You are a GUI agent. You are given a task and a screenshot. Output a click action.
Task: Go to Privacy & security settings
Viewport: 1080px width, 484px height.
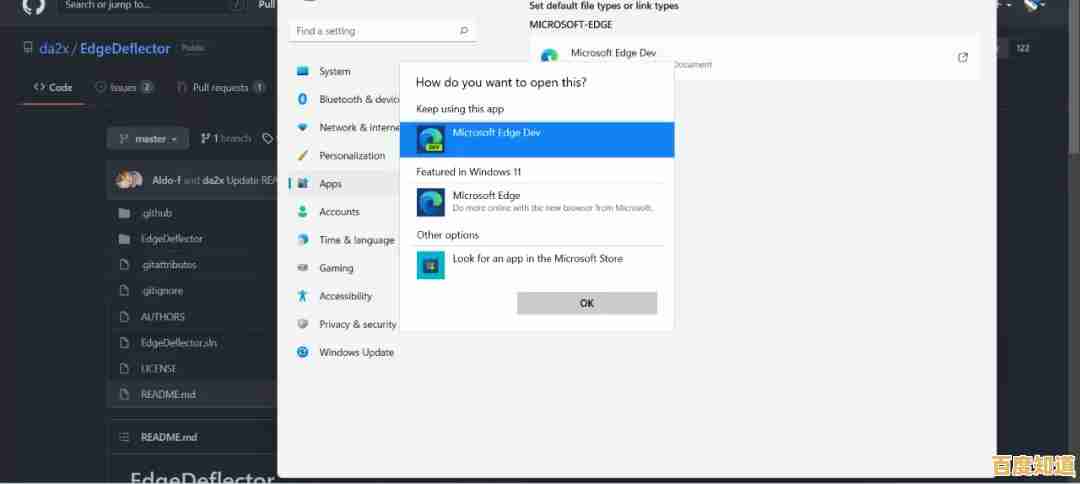[357, 324]
